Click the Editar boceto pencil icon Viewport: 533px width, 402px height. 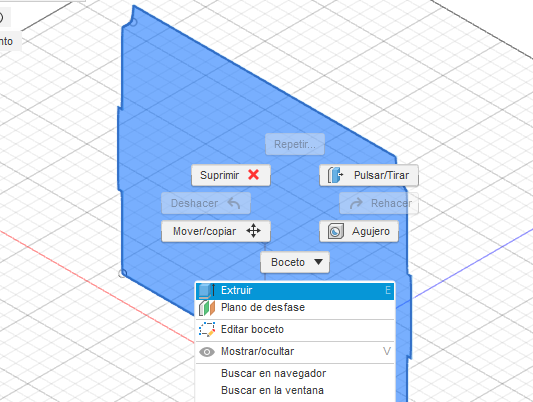[x=207, y=330]
